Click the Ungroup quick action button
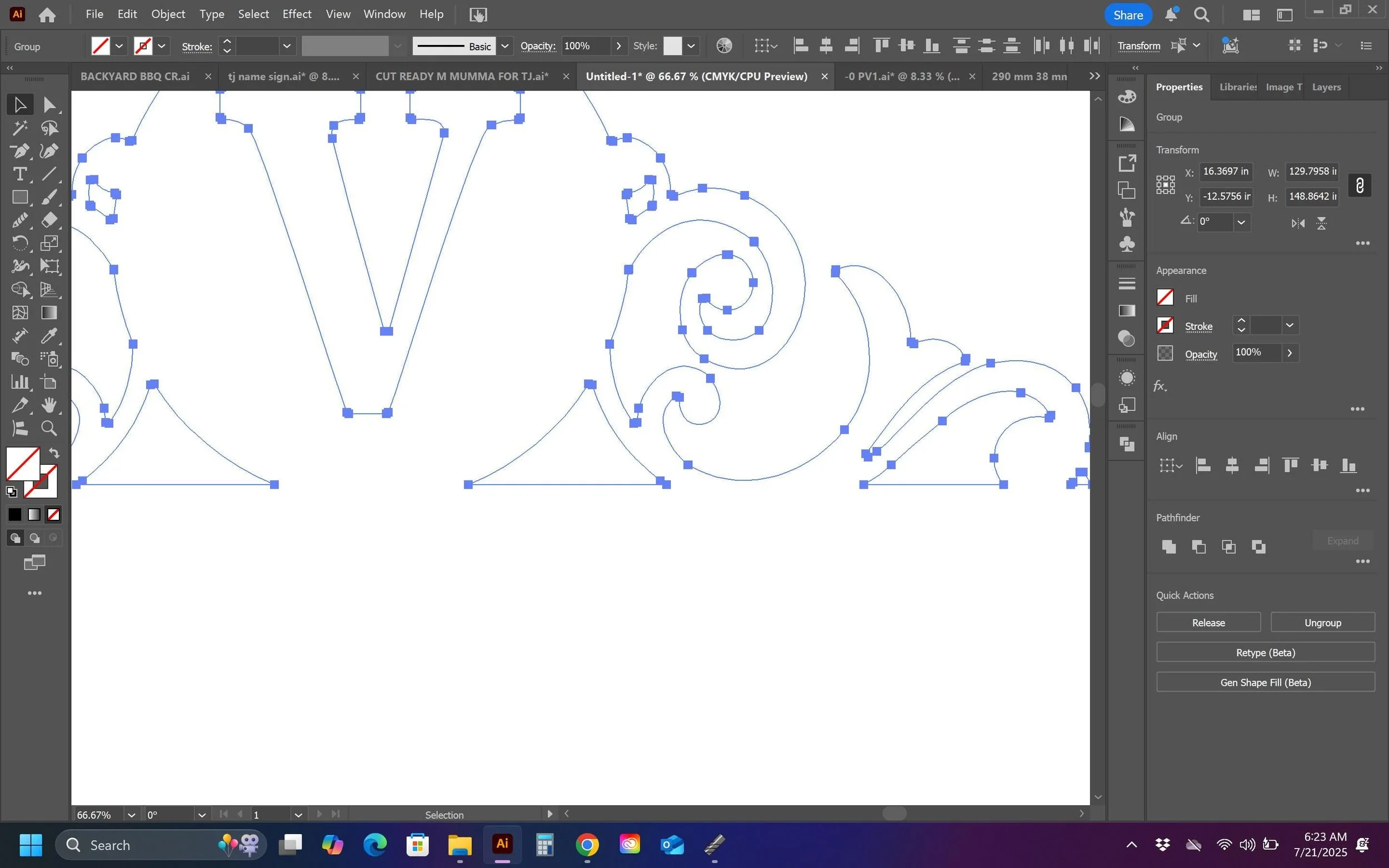 coord(1322,623)
